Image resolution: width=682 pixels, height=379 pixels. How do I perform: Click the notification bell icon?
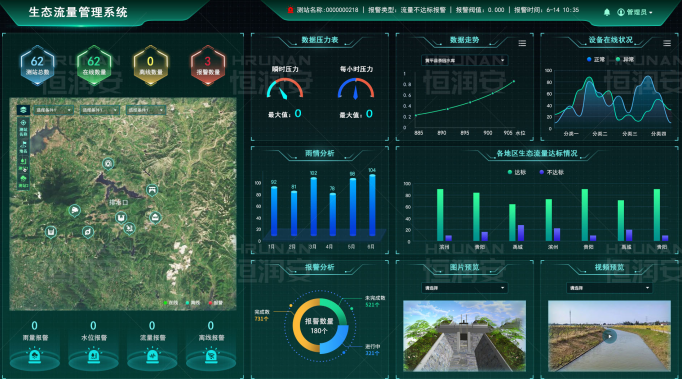(x=607, y=12)
